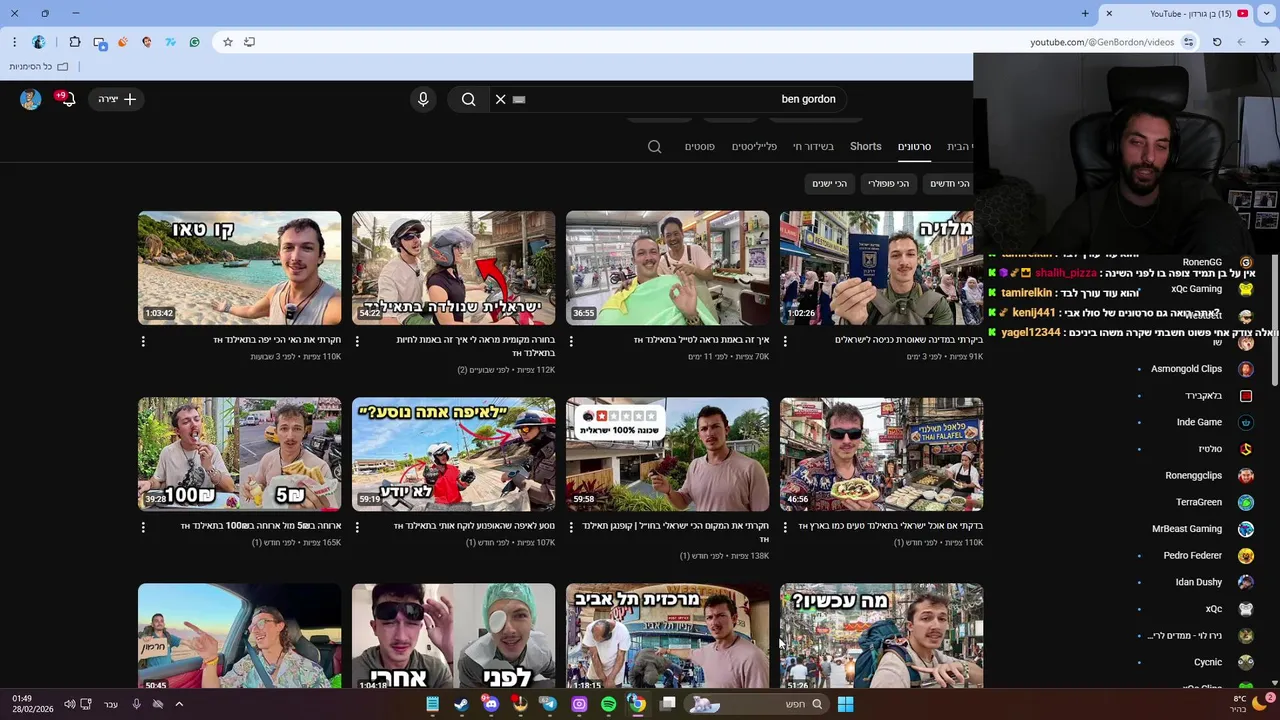
Task: Open the barbershop 36:55 video thumbnail
Action: pyautogui.click(x=668, y=268)
